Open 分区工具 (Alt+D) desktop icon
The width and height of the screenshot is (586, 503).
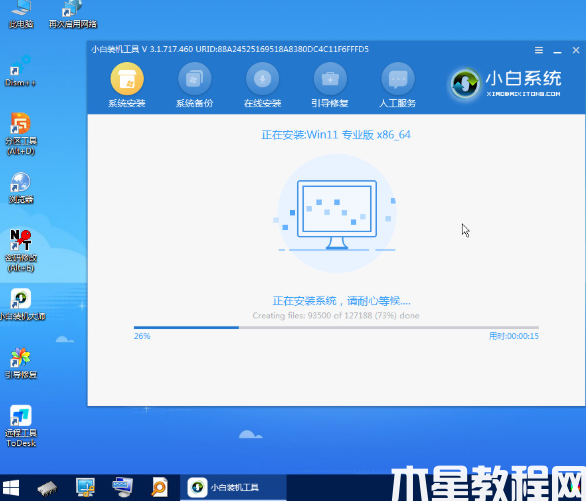pos(21,134)
